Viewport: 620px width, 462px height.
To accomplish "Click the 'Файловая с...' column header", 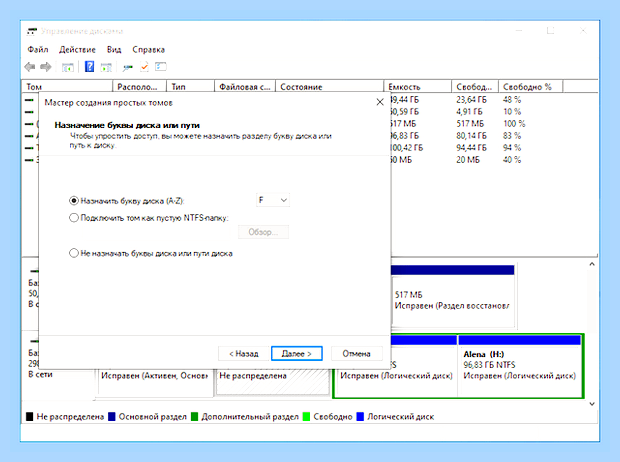I will [245, 87].
